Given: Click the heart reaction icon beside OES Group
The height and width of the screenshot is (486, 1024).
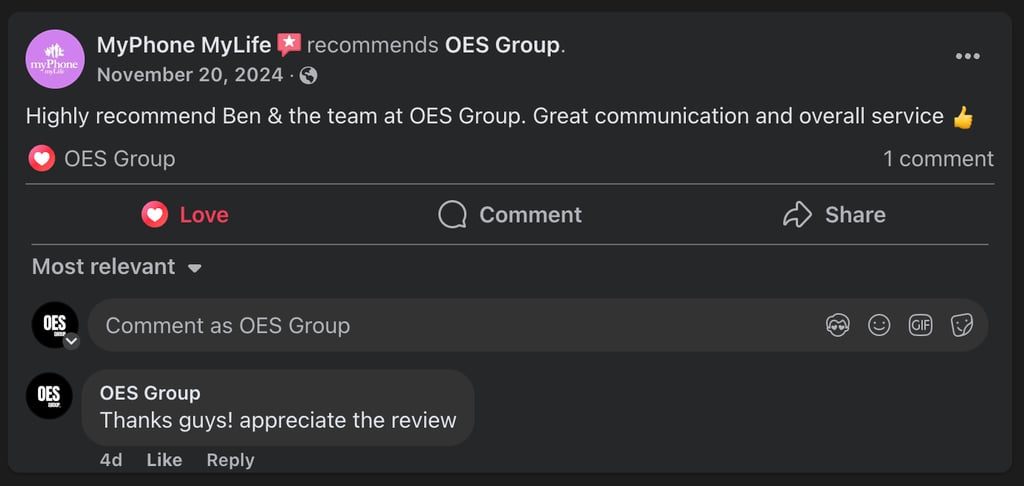Looking at the screenshot, I should coord(41,159).
